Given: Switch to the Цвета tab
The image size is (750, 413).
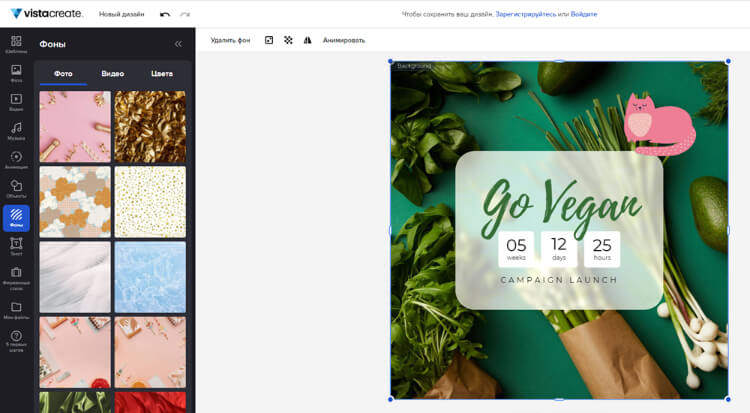Looking at the screenshot, I should click(162, 74).
